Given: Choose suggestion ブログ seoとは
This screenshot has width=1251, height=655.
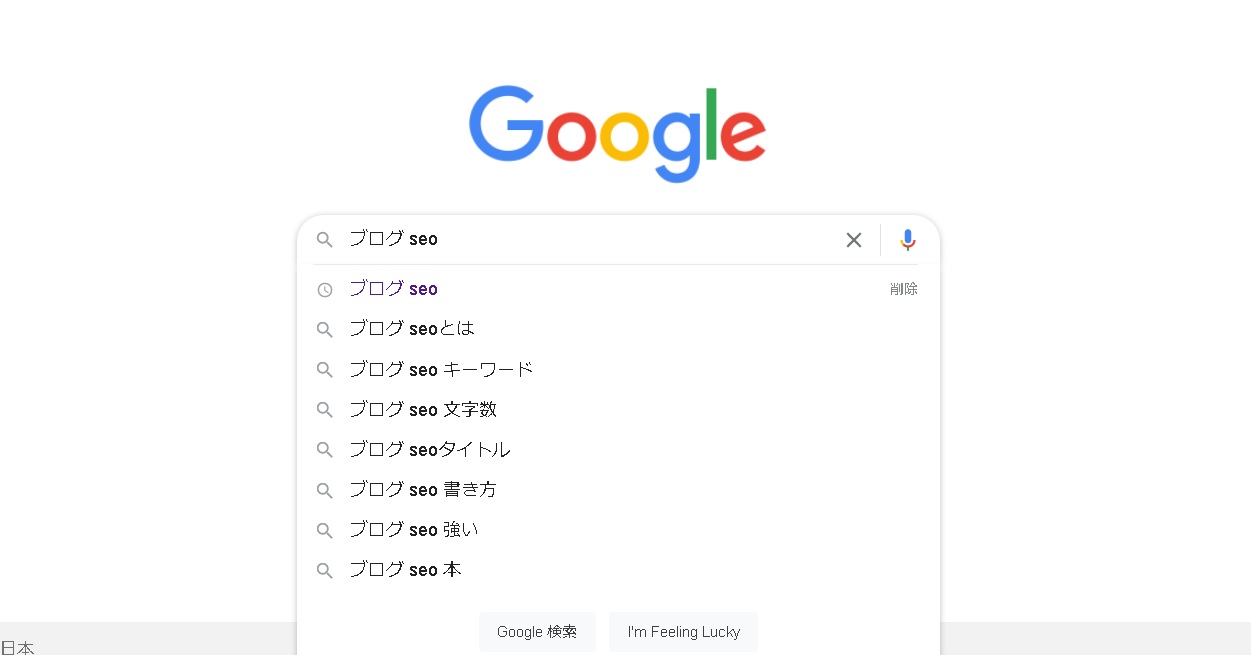Looking at the screenshot, I should (x=411, y=329).
